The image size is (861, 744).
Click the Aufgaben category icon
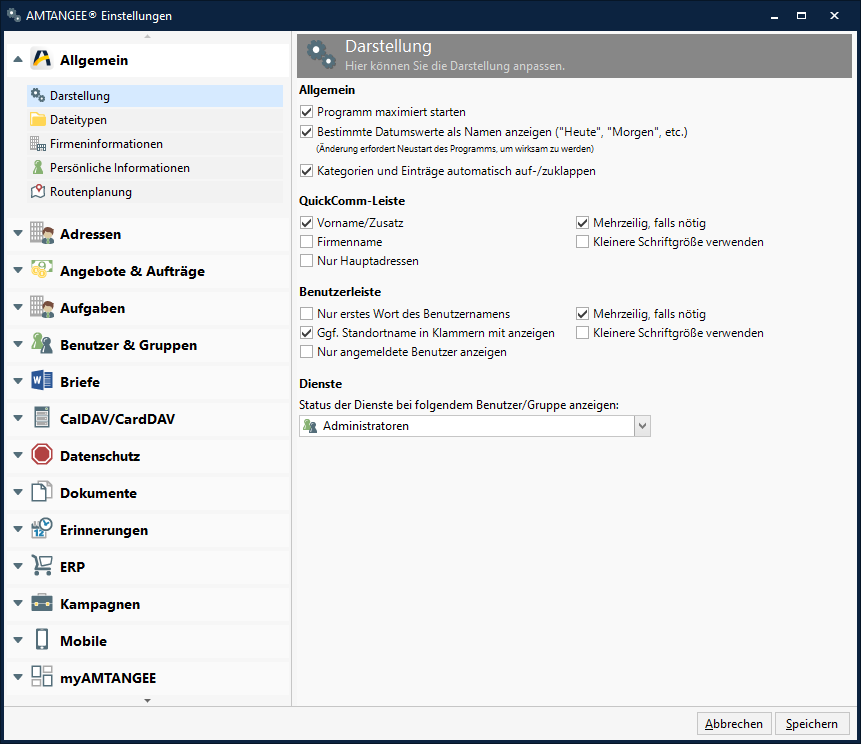pyautogui.click(x=42, y=307)
